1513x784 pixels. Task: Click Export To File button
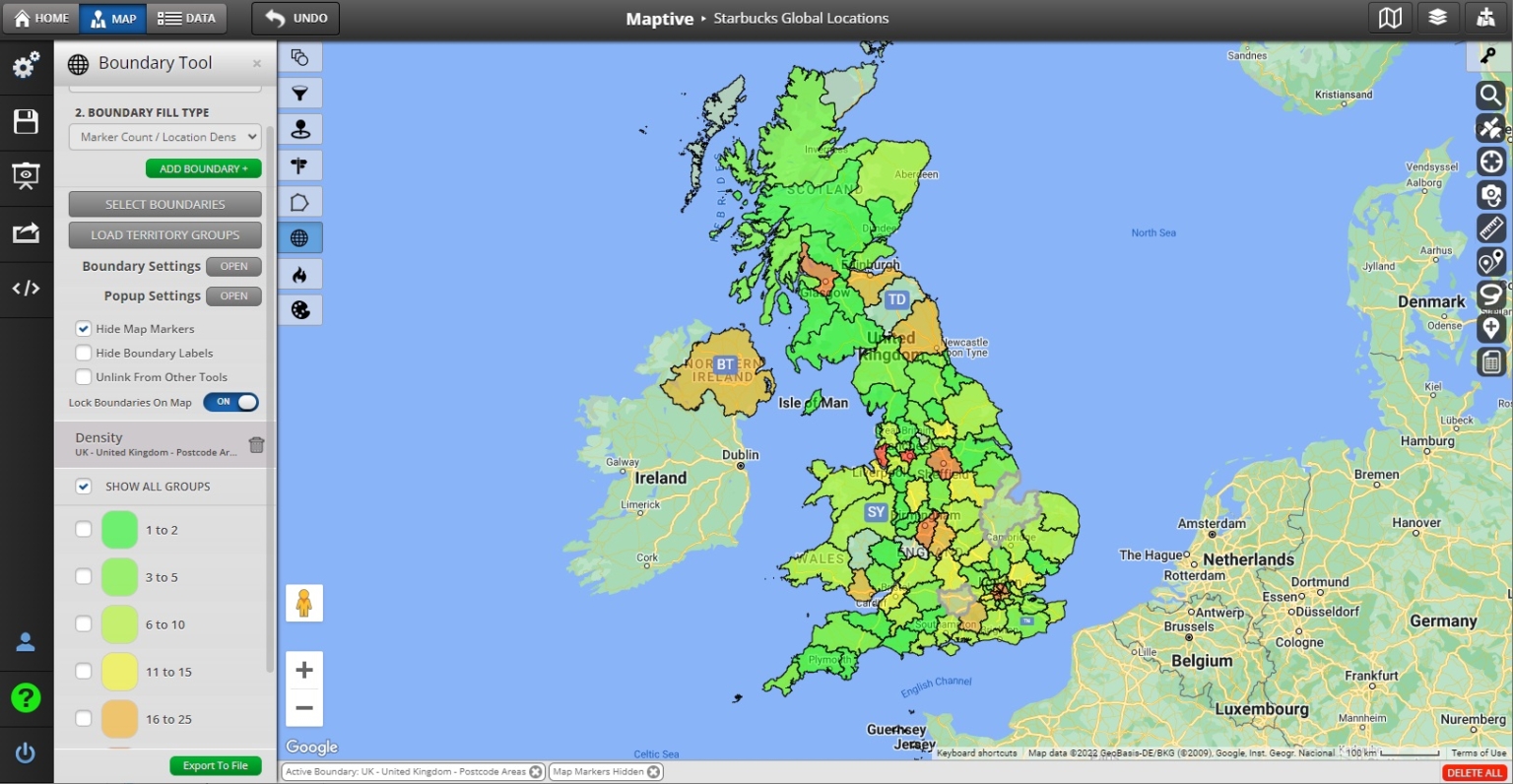point(215,765)
